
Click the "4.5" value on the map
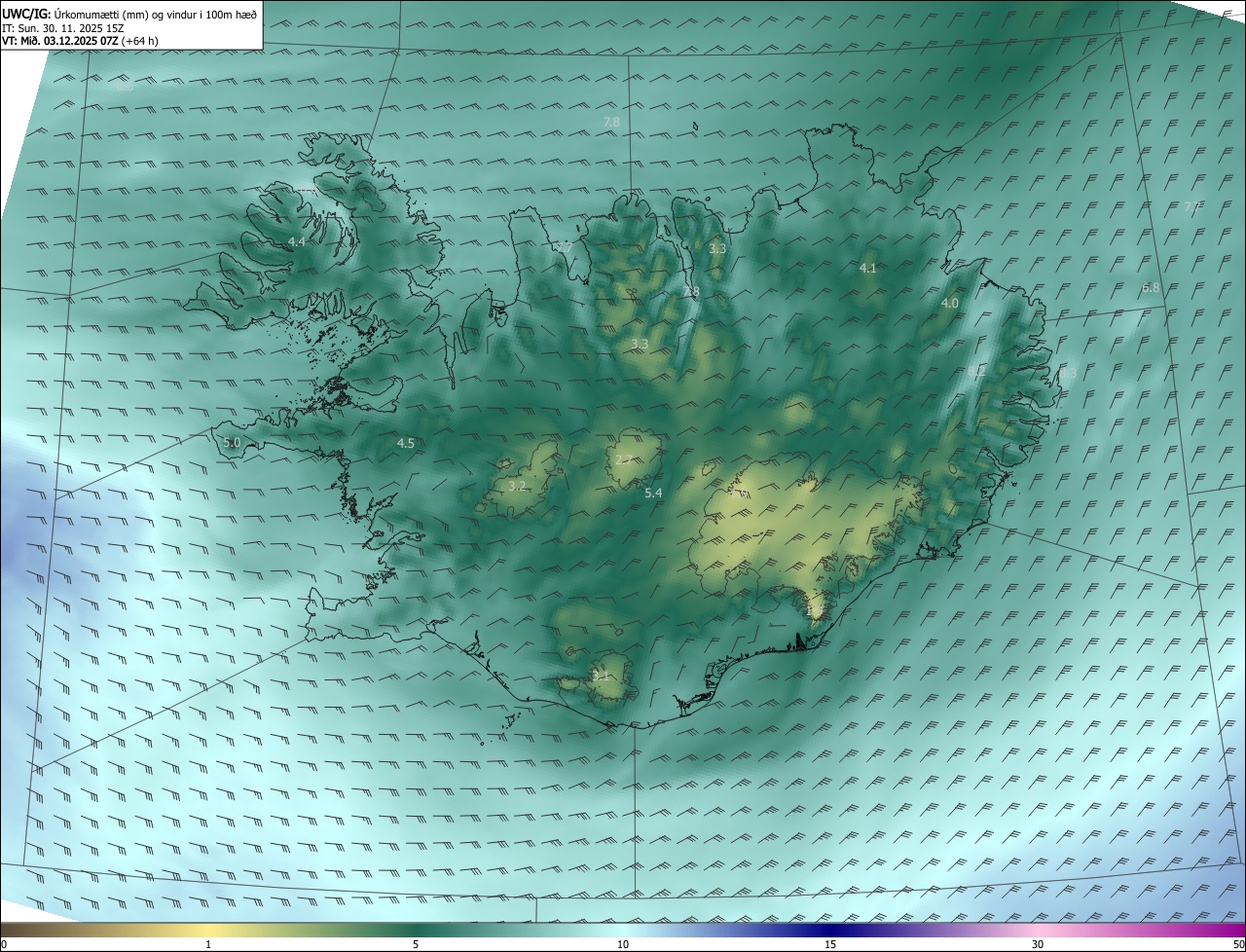click(406, 443)
